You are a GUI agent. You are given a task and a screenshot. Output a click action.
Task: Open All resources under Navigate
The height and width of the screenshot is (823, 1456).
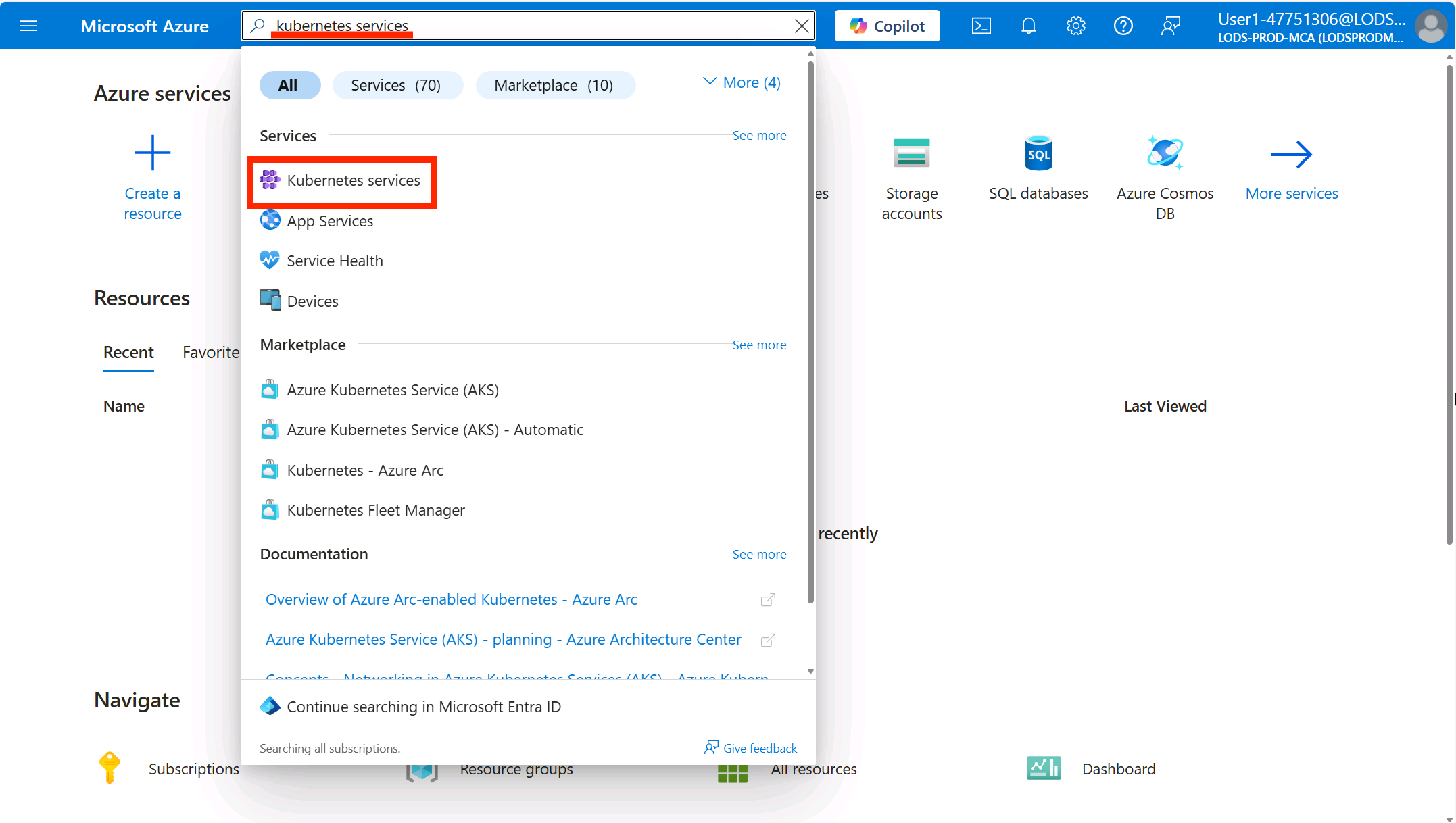click(813, 769)
